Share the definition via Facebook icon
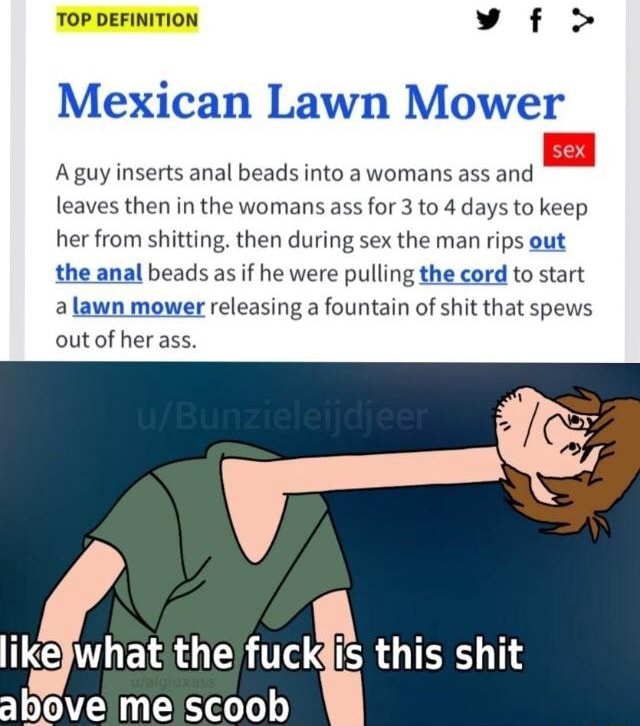 536,21
